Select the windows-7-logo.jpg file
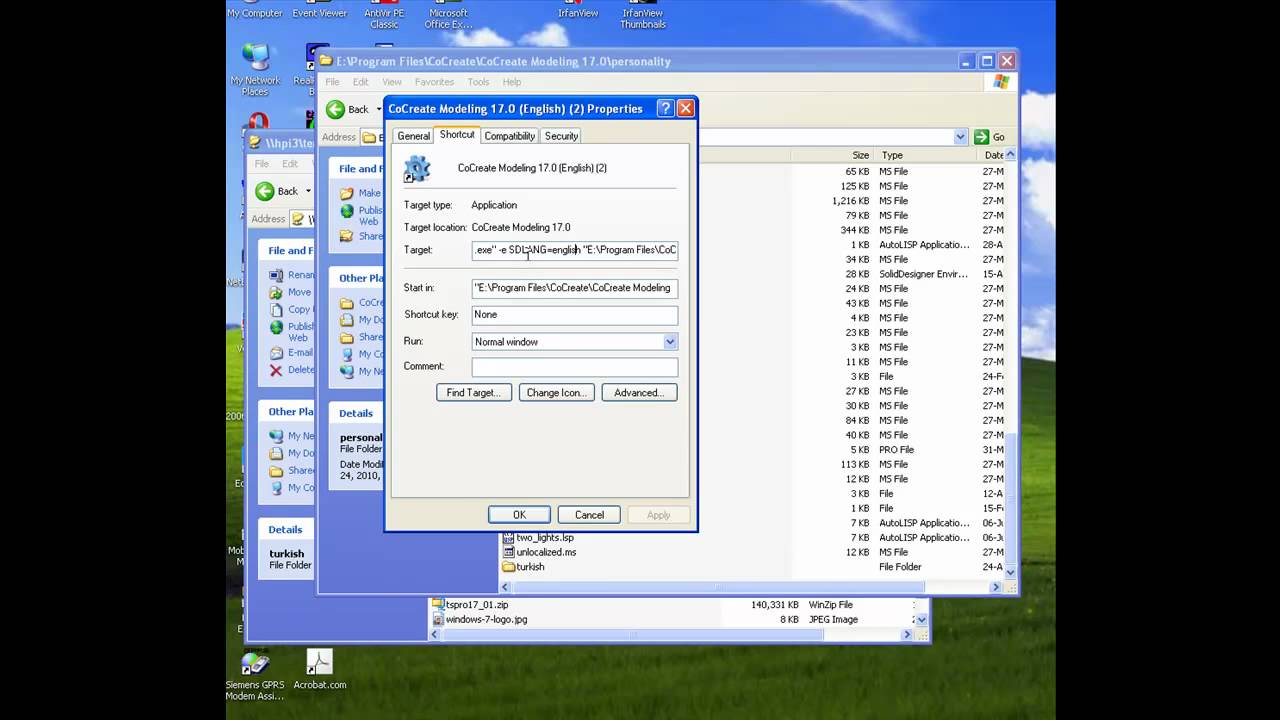This screenshot has width=1280, height=720. [485, 620]
